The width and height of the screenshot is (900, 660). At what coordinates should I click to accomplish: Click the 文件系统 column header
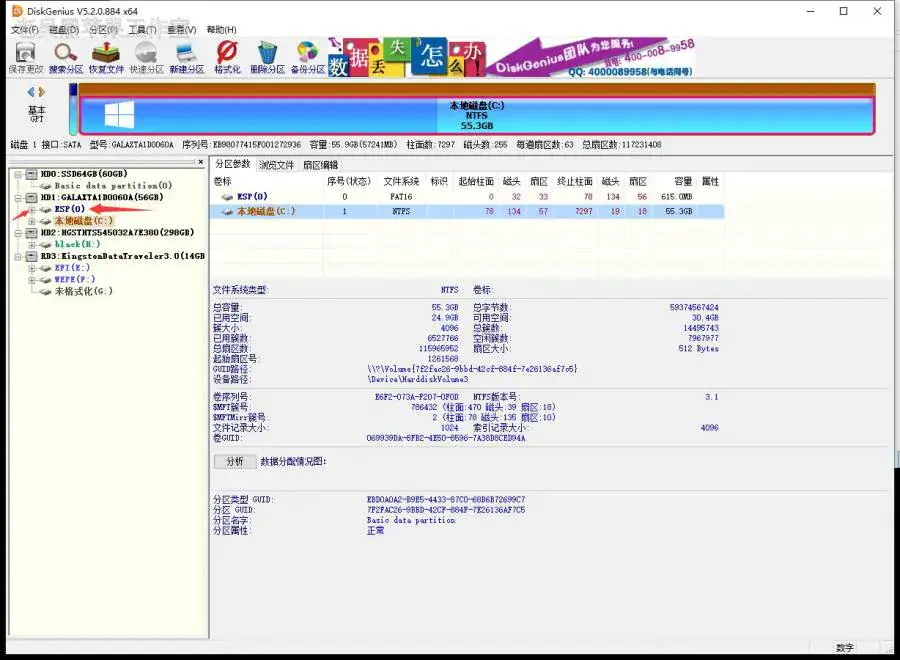pos(401,181)
